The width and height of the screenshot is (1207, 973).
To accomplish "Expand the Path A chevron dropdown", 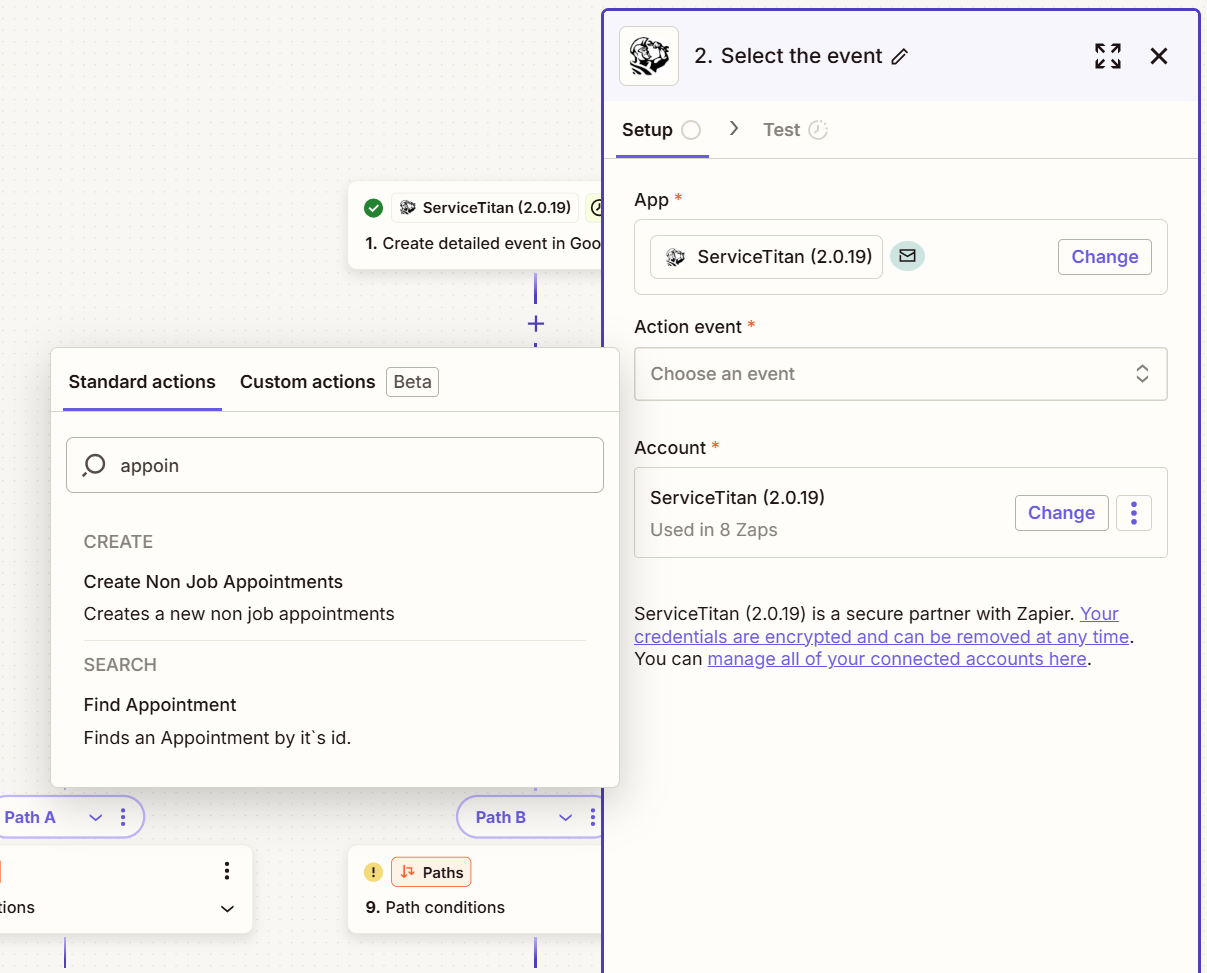I will click(95, 817).
